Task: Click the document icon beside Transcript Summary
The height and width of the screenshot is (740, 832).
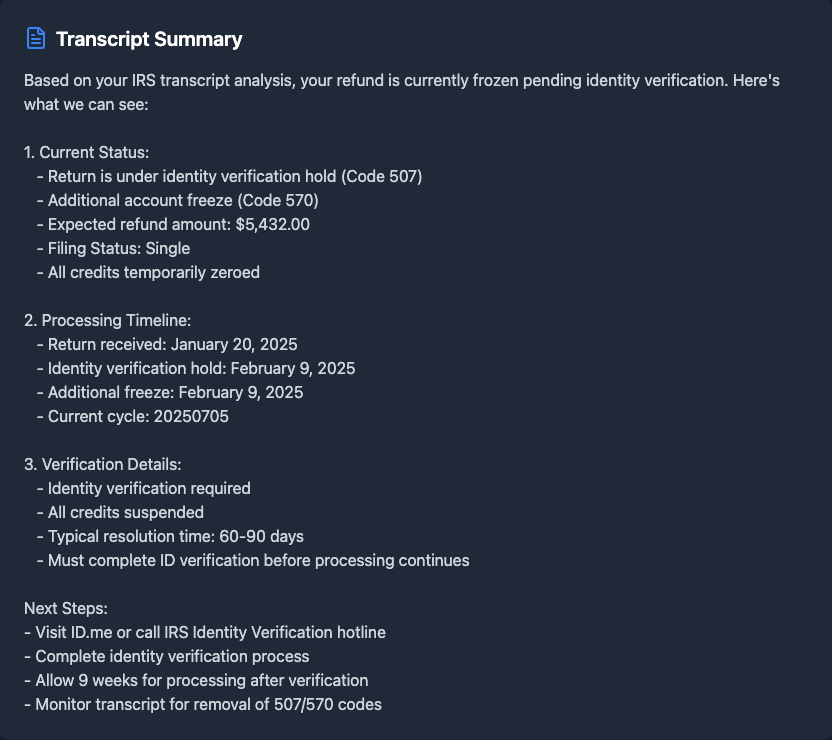Action: click(x=36, y=39)
